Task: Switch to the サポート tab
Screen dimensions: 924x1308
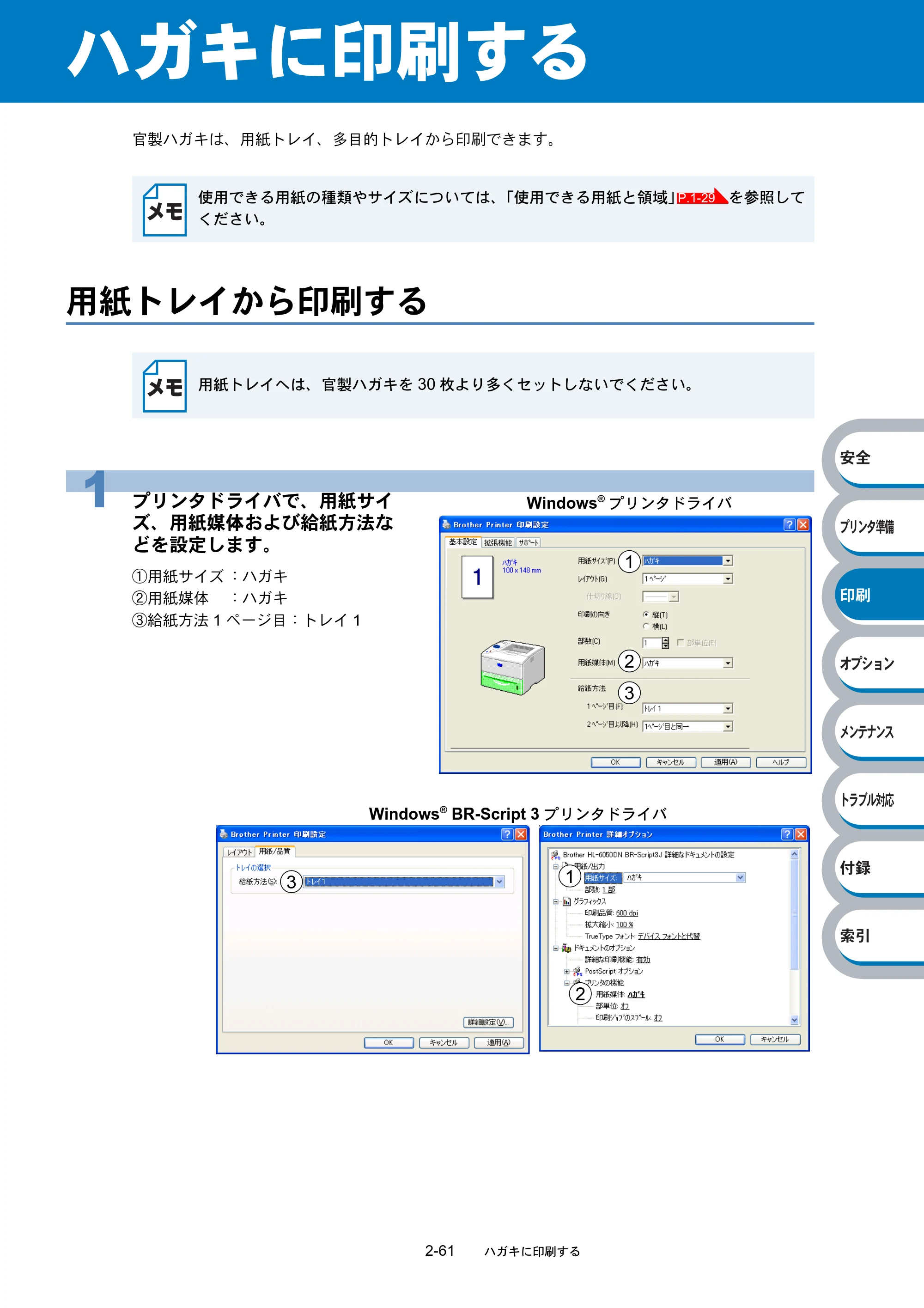Action: coord(528,542)
